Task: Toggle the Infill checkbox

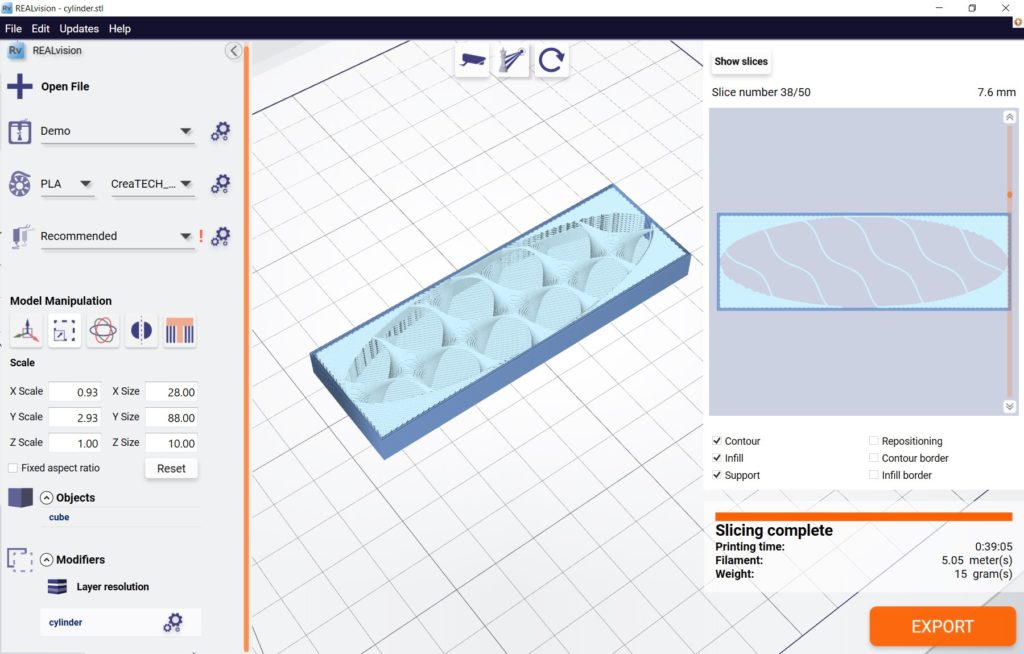Action: coord(717,458)
